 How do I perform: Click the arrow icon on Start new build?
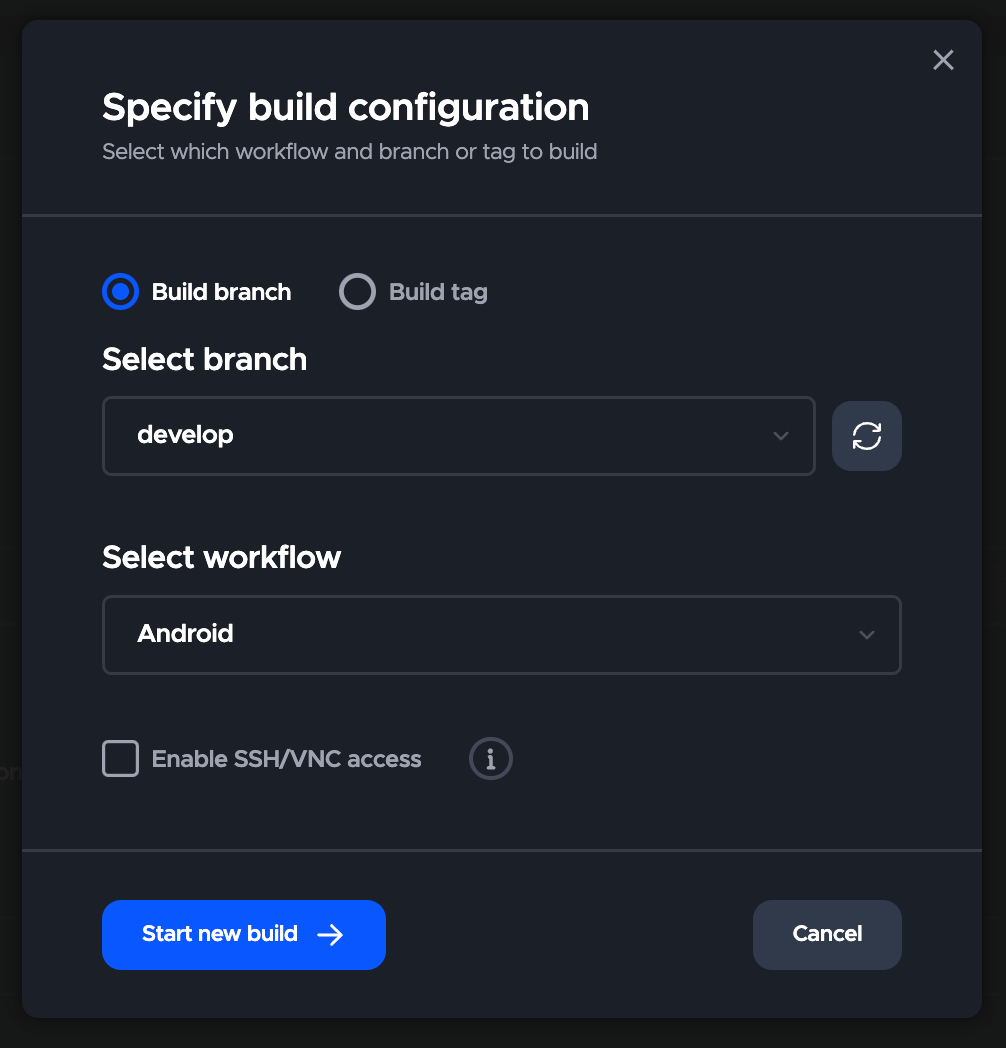pyautogui.click(x=330, y=934)
